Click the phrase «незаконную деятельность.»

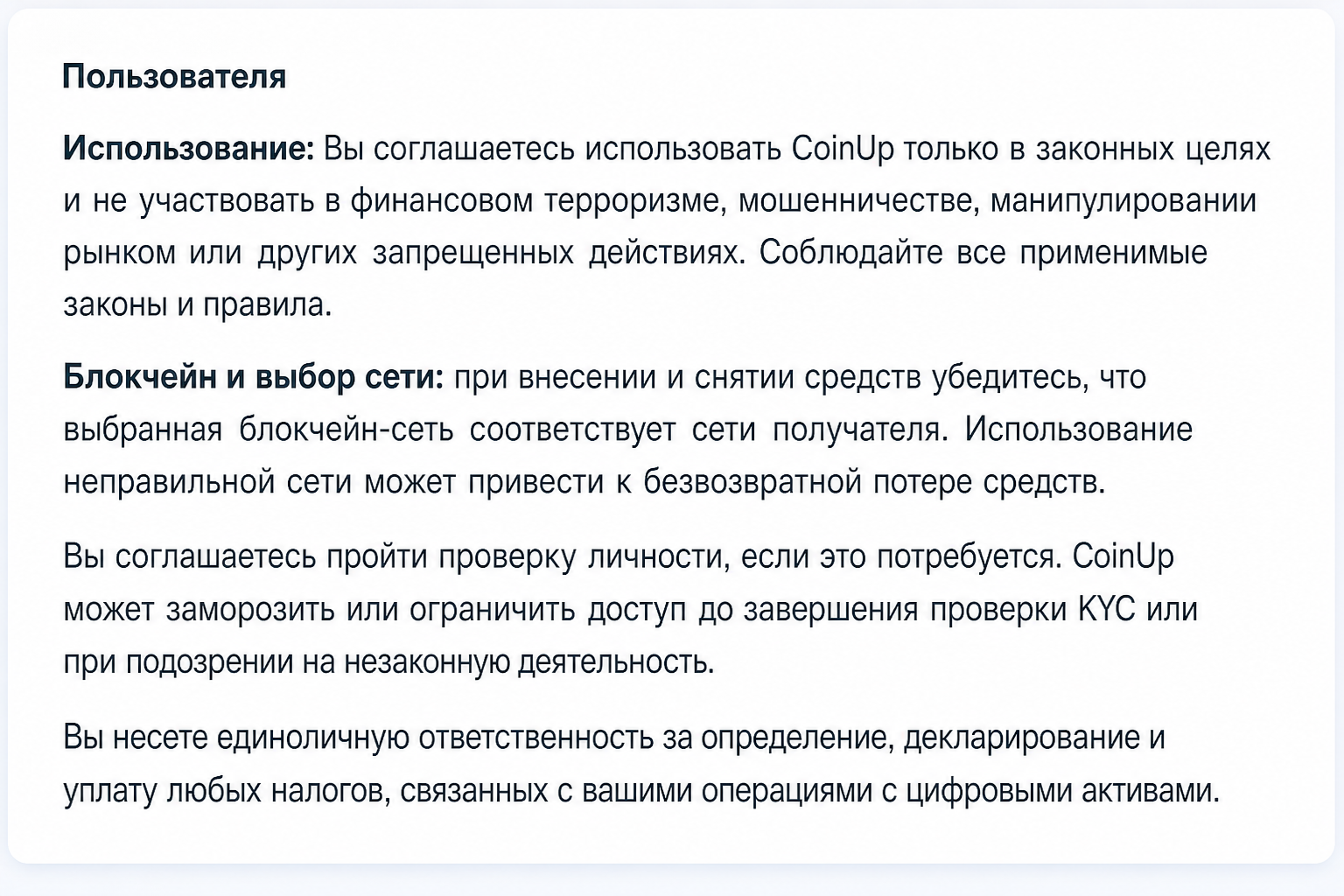(528, 661)
